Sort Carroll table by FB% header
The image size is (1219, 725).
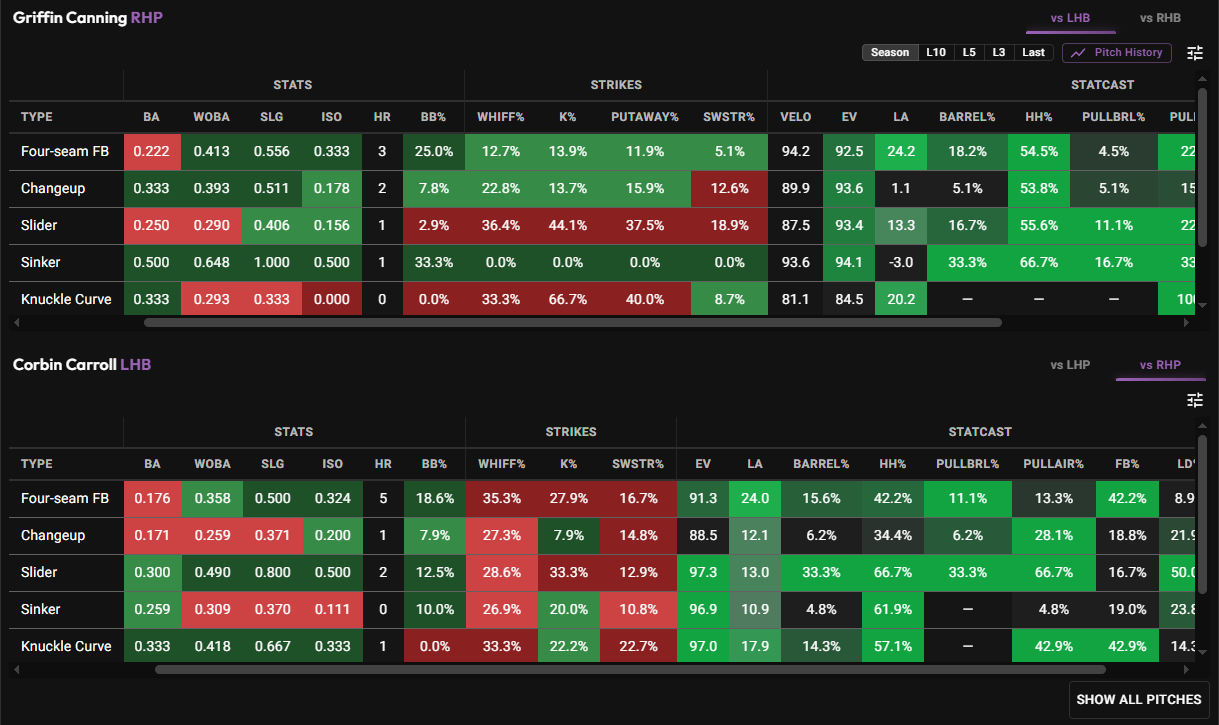[x=1127, y=464]
